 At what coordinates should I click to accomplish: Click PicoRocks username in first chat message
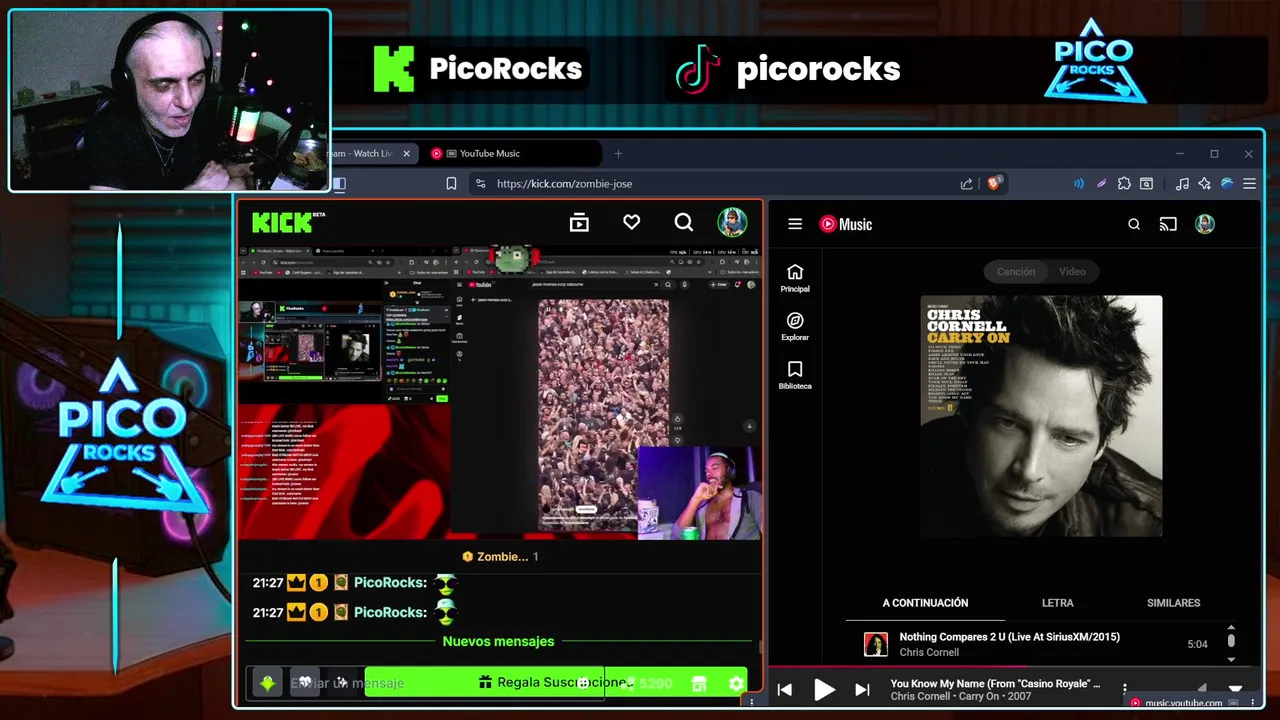click(x=390, y=582)
